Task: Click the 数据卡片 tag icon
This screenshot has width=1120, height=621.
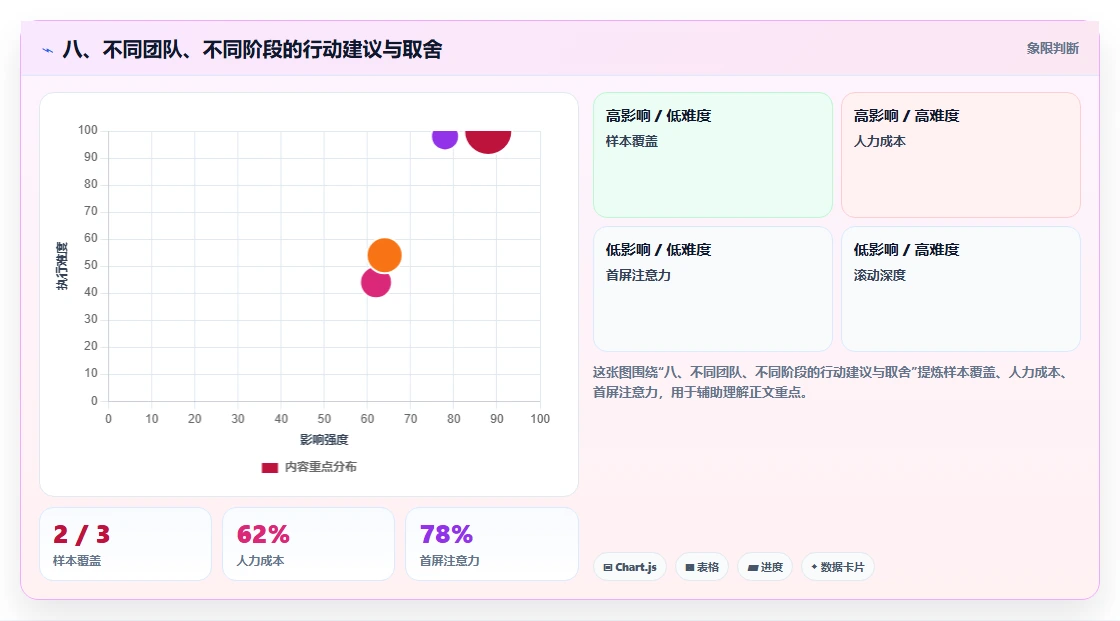Action: pos(814,567)
